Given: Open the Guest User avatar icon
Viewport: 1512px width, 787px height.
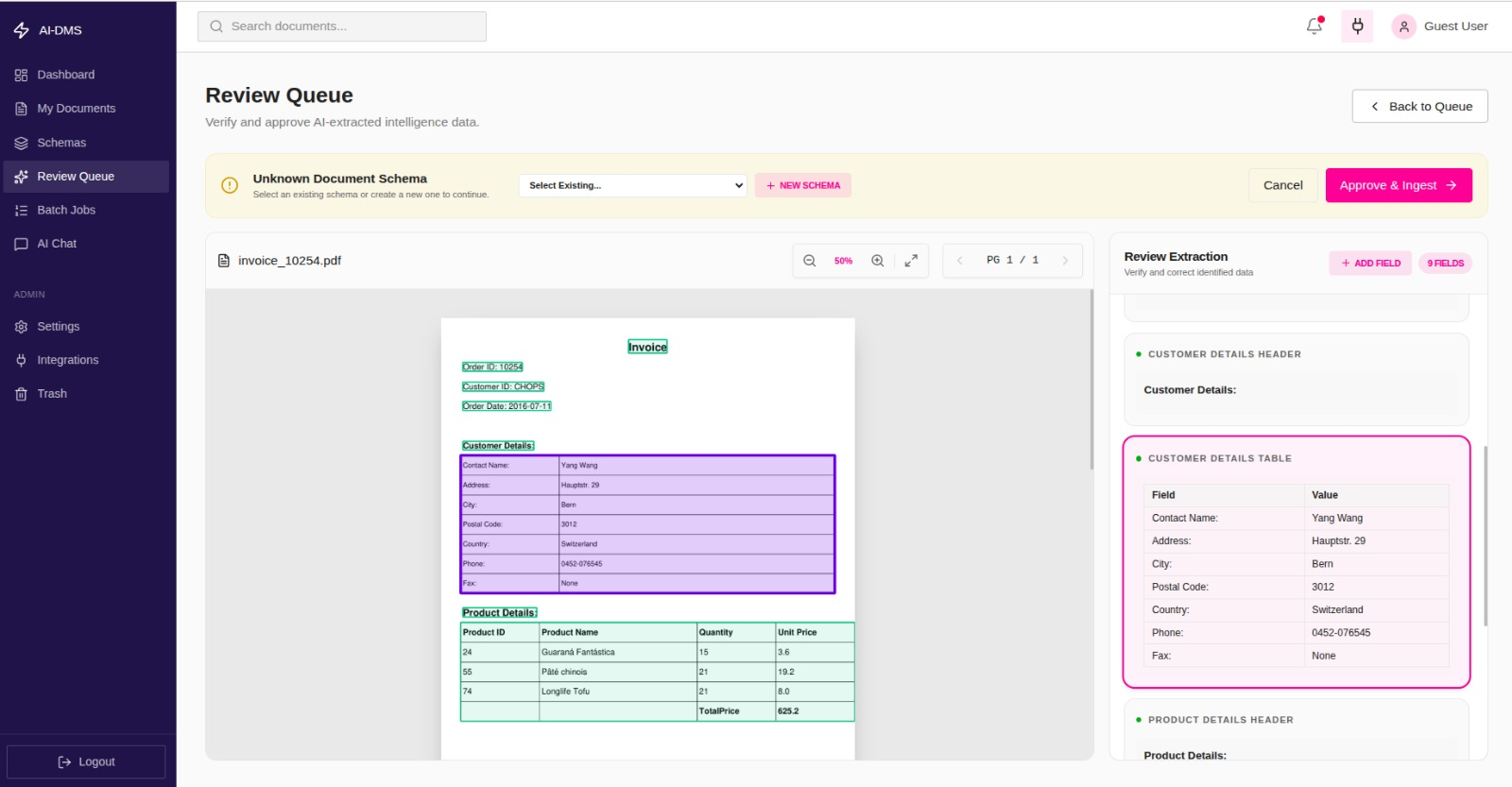Looking at the screenshot, I should 1403,26.
